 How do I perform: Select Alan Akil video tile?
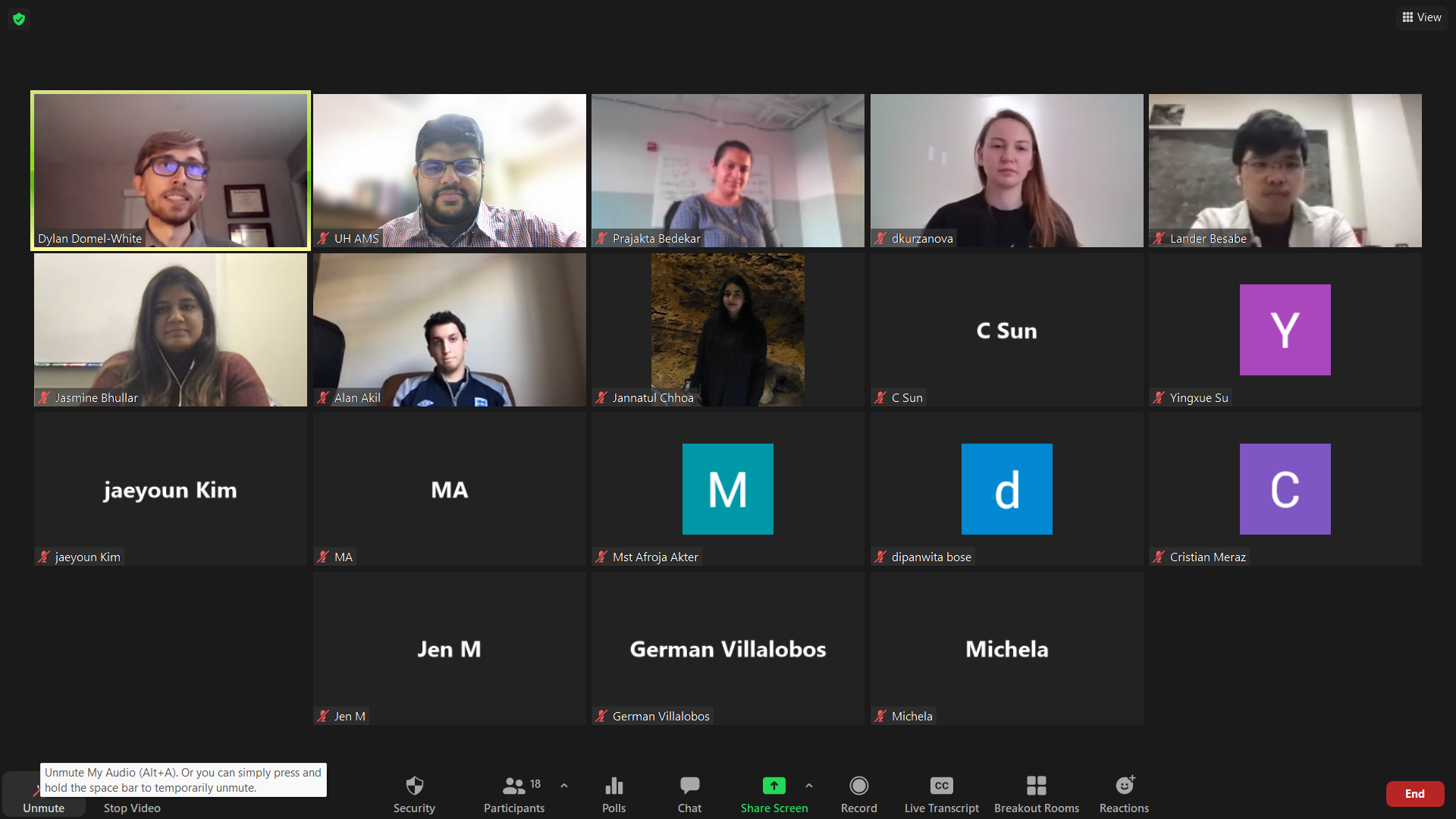click(450, 330)
